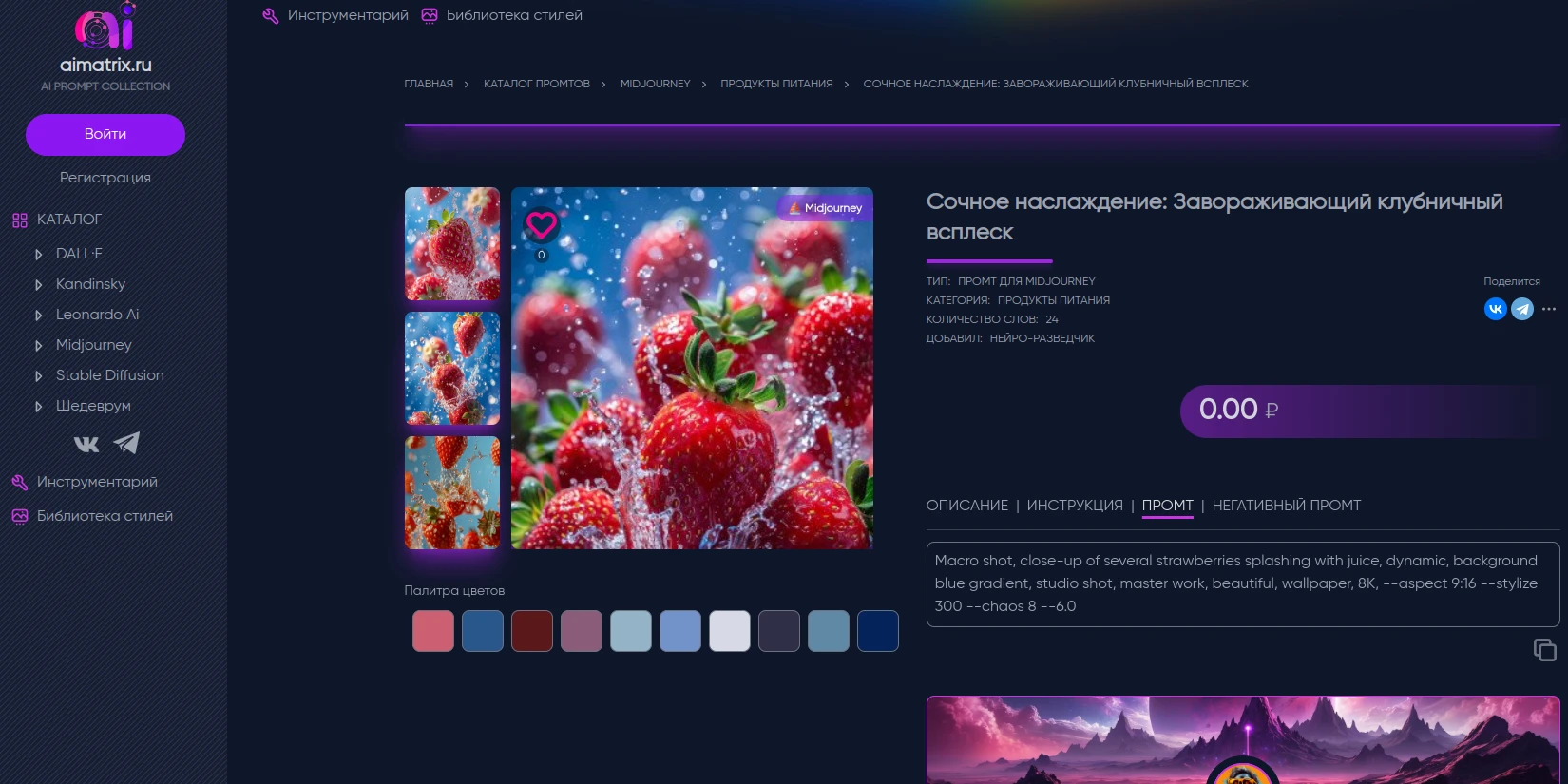The image size is (1568, 784).
Task: Open the VK icon in the sidebar
Action: (x=86, y=444)
